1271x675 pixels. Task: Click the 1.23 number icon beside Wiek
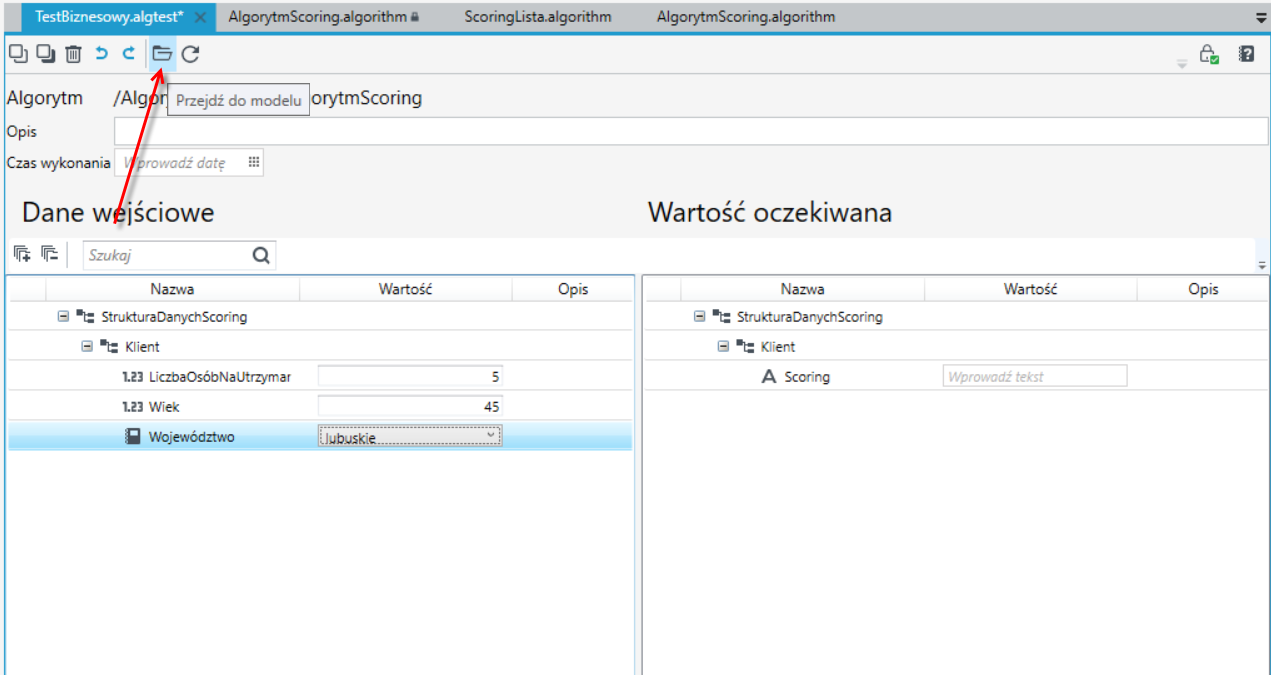point(132,407)
